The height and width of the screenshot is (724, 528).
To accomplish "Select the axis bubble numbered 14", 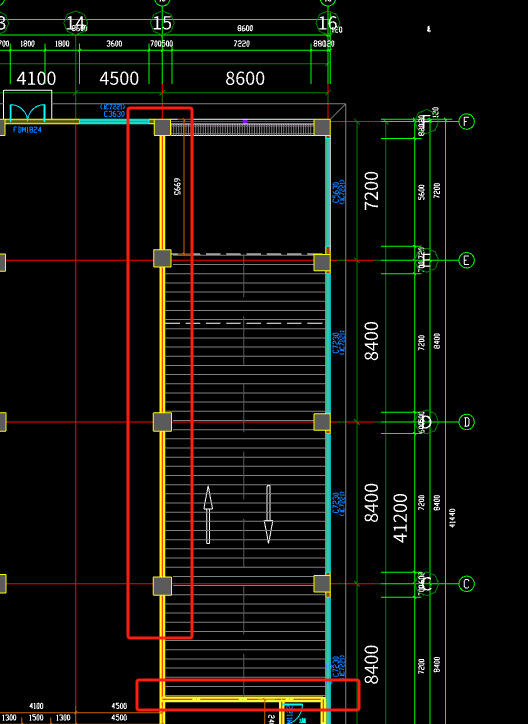I will (76, 23).
